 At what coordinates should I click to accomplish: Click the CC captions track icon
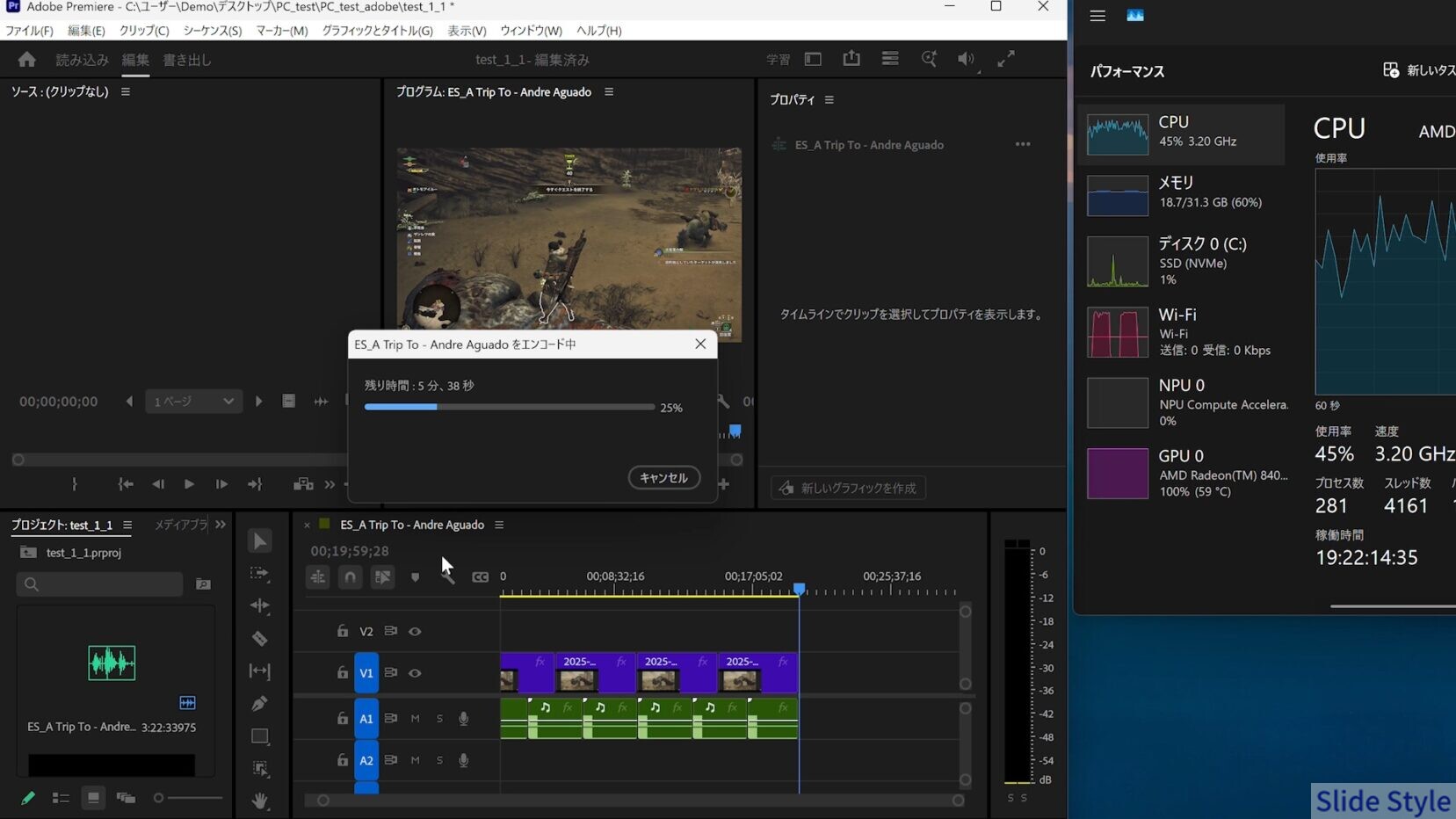click(x=480, y=576)
